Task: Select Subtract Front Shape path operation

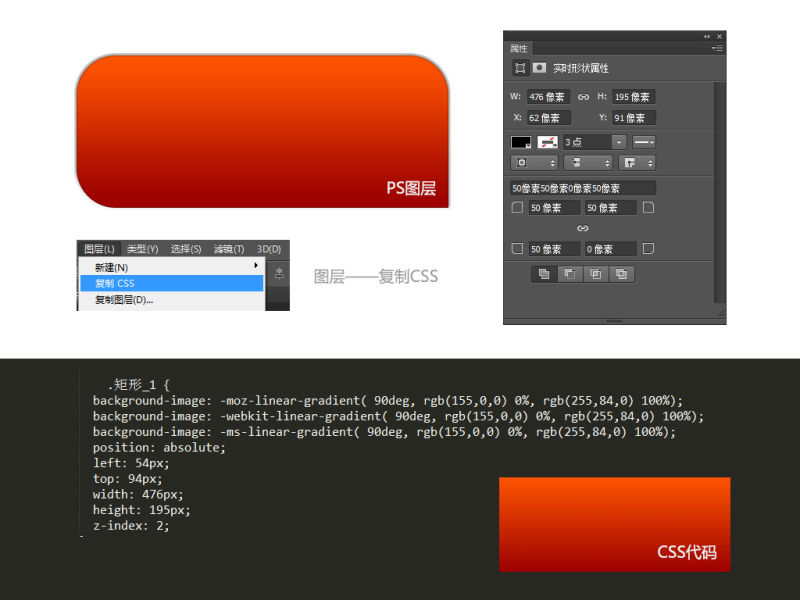Action: coord(569,274)
